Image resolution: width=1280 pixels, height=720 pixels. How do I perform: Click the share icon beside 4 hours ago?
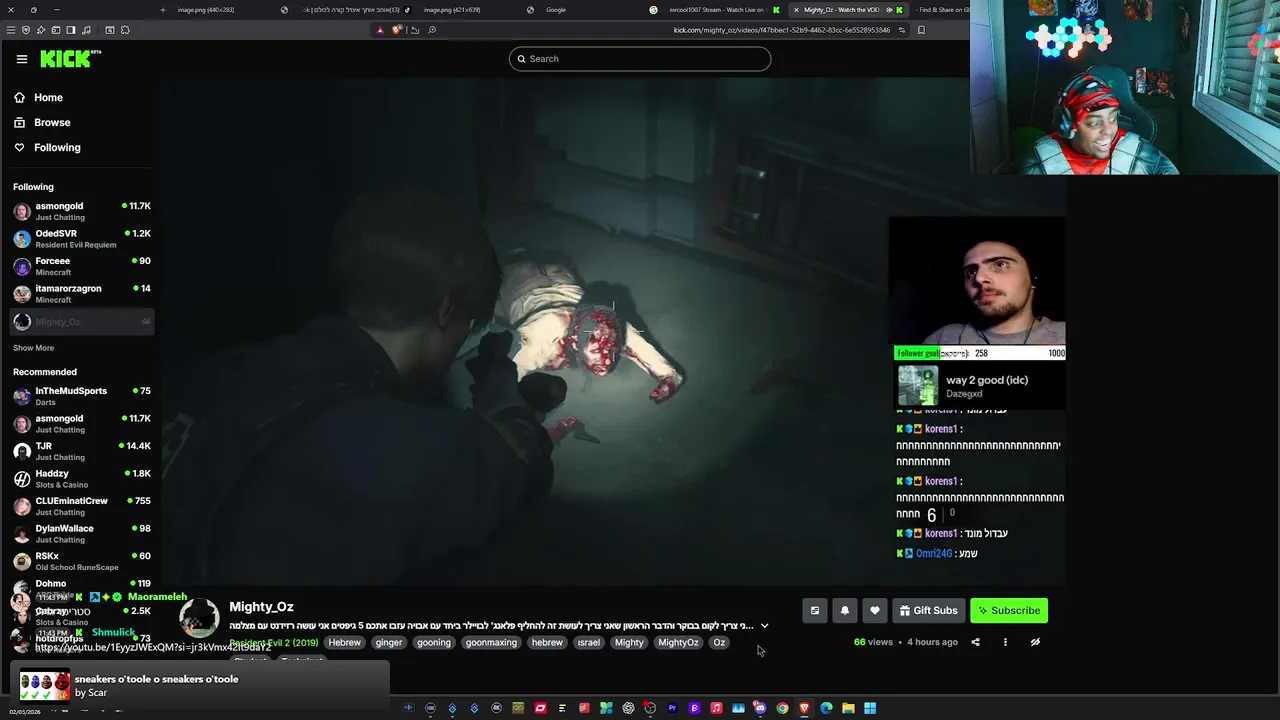pos(975,642)
